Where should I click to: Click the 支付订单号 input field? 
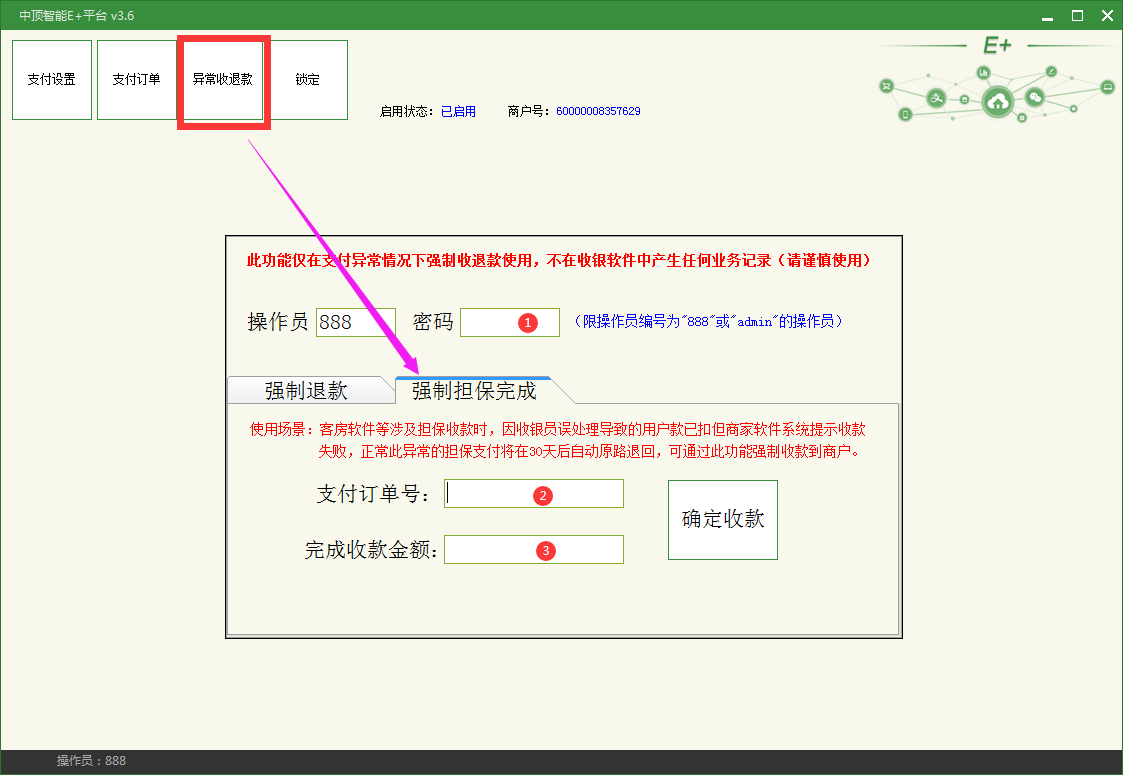(x=534, y=494)
